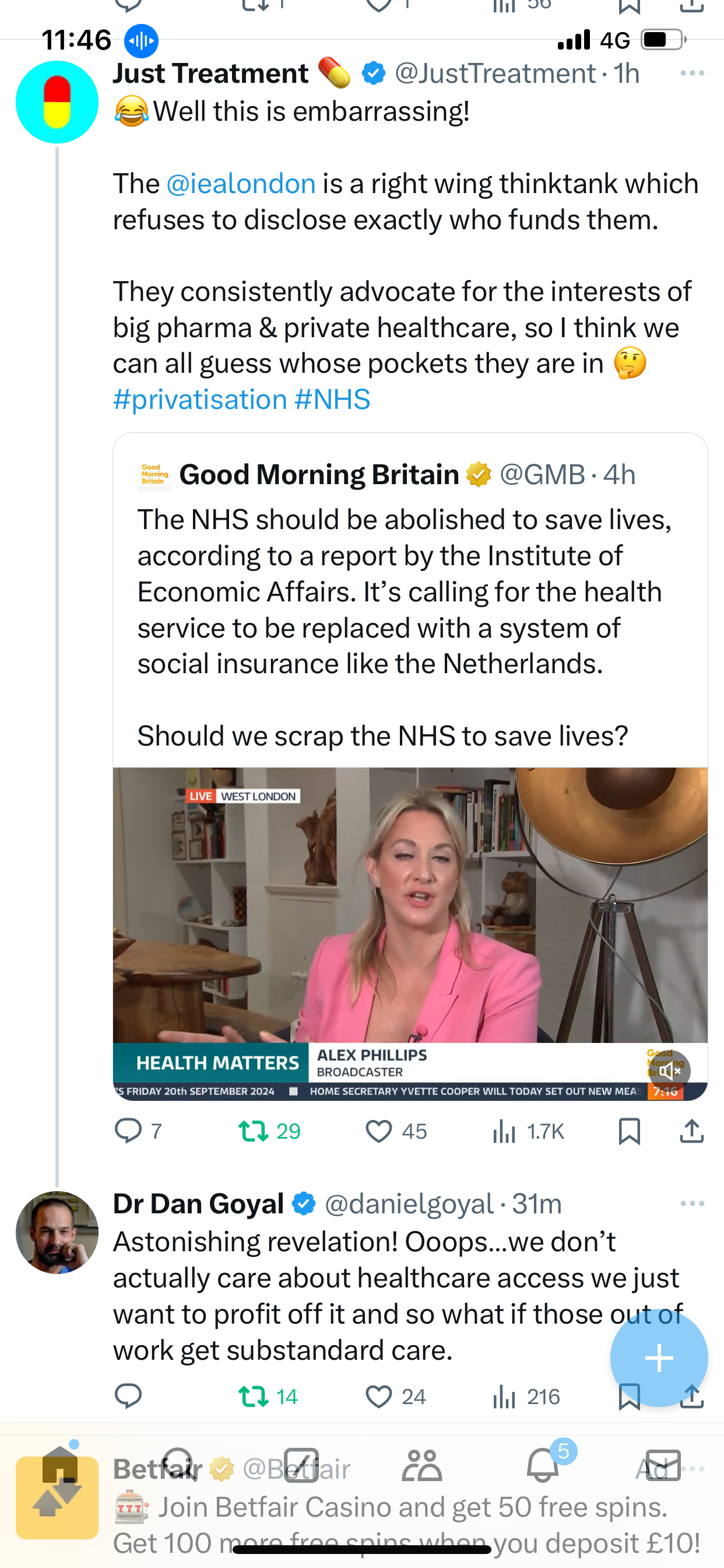This screenshot has height=1568, width=724.
Task: Reply to Just Treatment's tweet
Action: coord(128,1131)
